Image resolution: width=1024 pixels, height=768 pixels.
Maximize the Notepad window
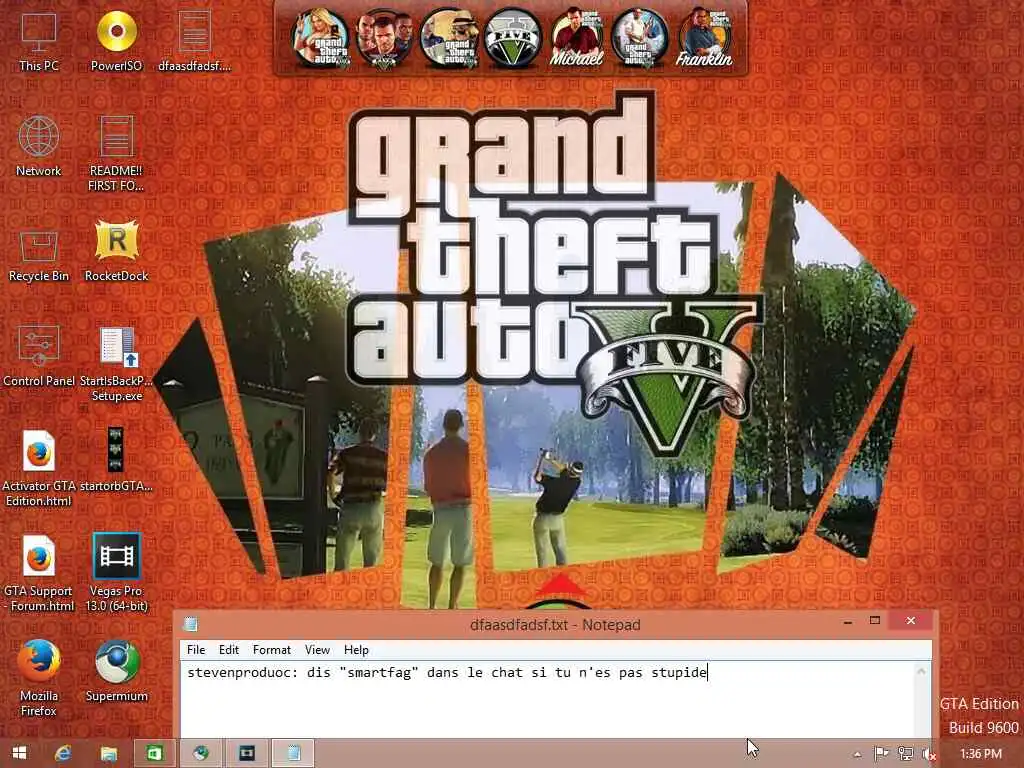click(875, 620)
